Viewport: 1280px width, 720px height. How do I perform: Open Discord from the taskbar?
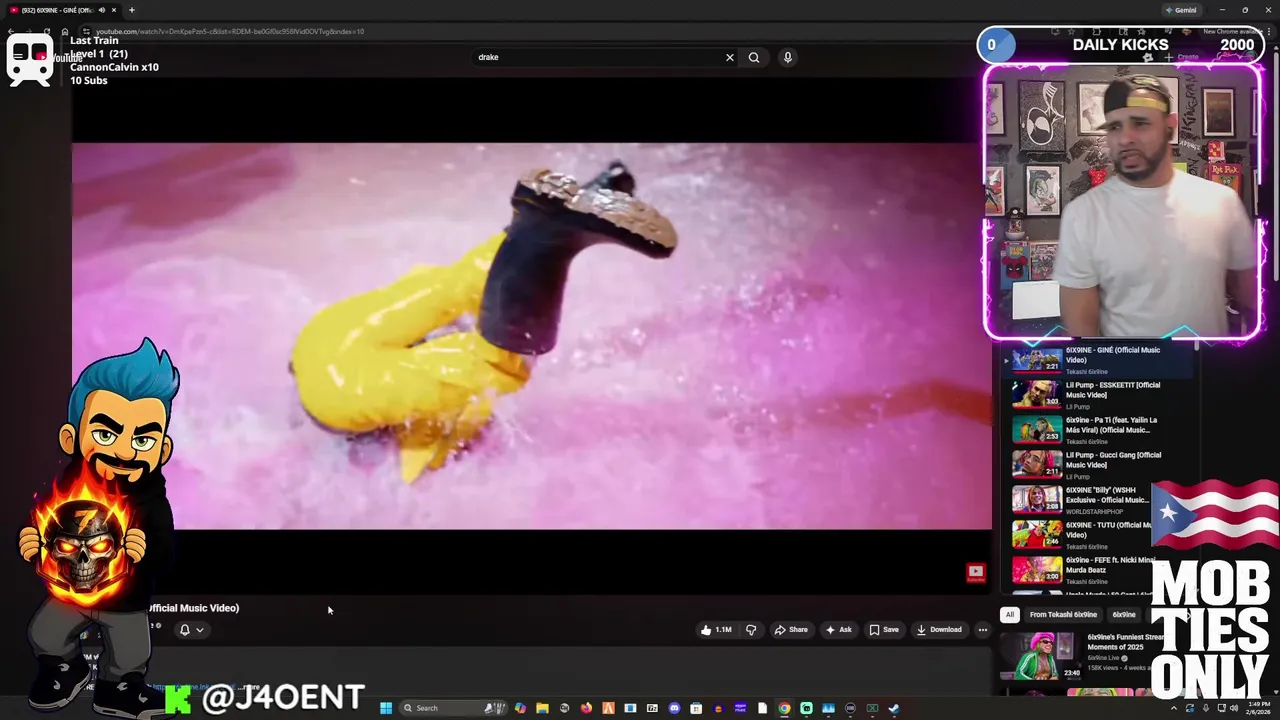[675, 708]
